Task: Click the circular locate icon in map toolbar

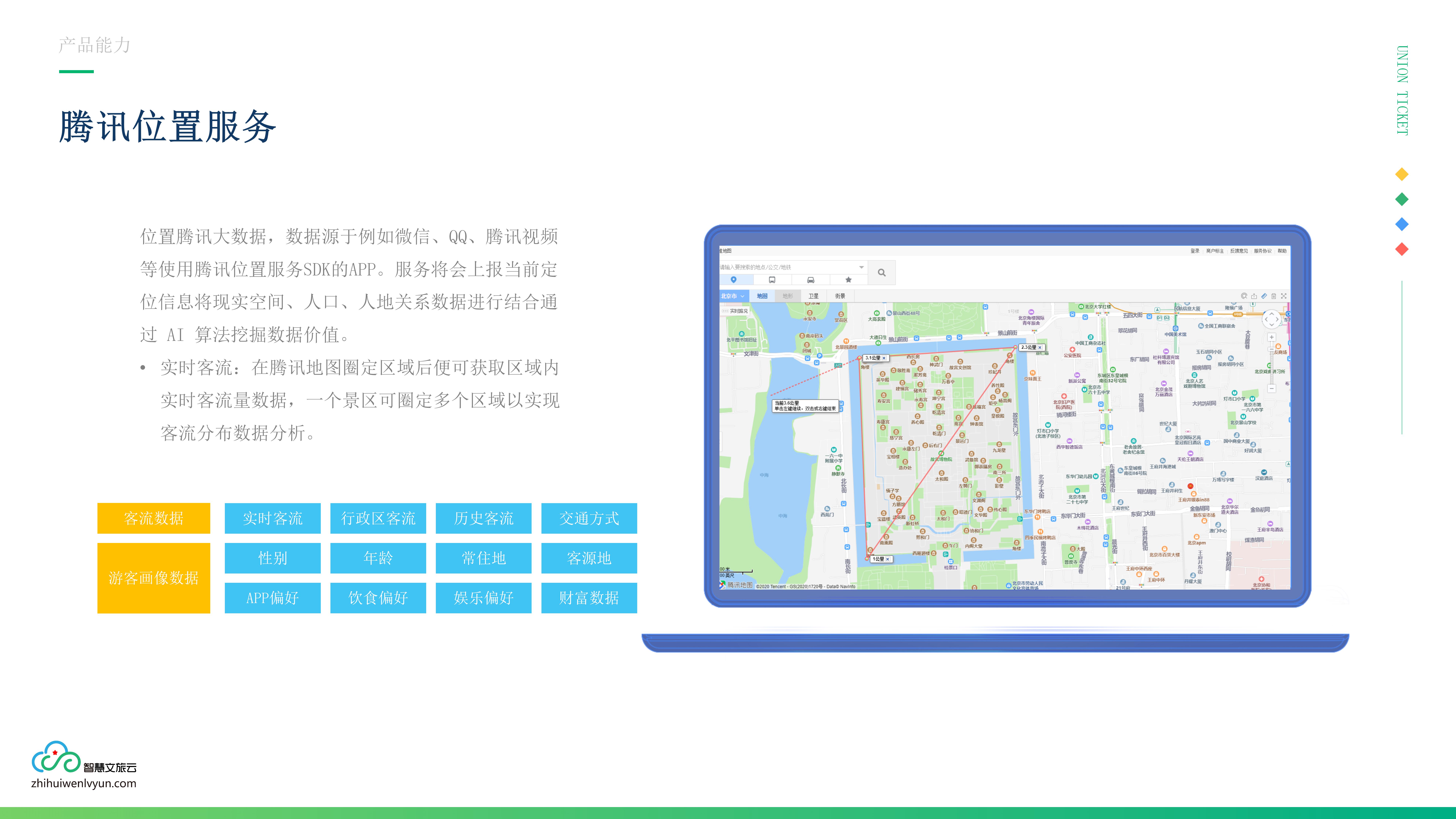Action: (1244, 296)
